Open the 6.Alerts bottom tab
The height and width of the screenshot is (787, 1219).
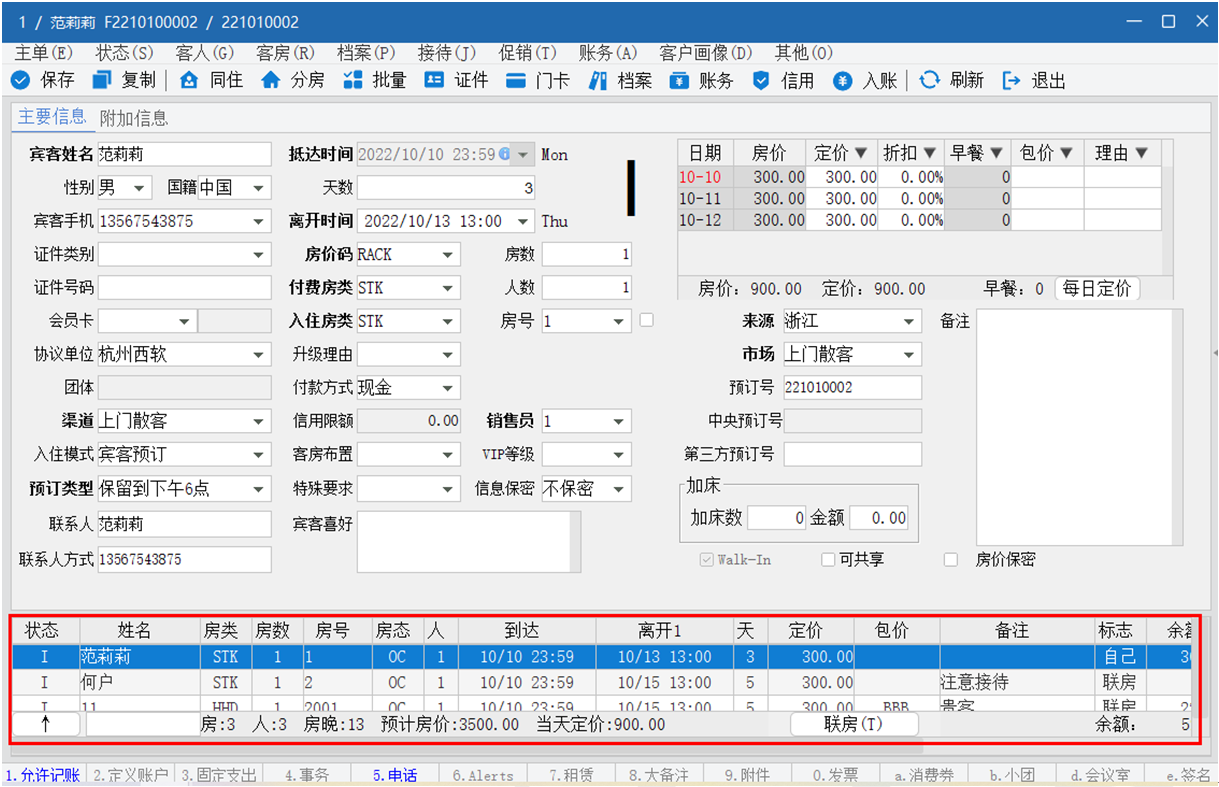pyautogui.click(x=483, y=775)
